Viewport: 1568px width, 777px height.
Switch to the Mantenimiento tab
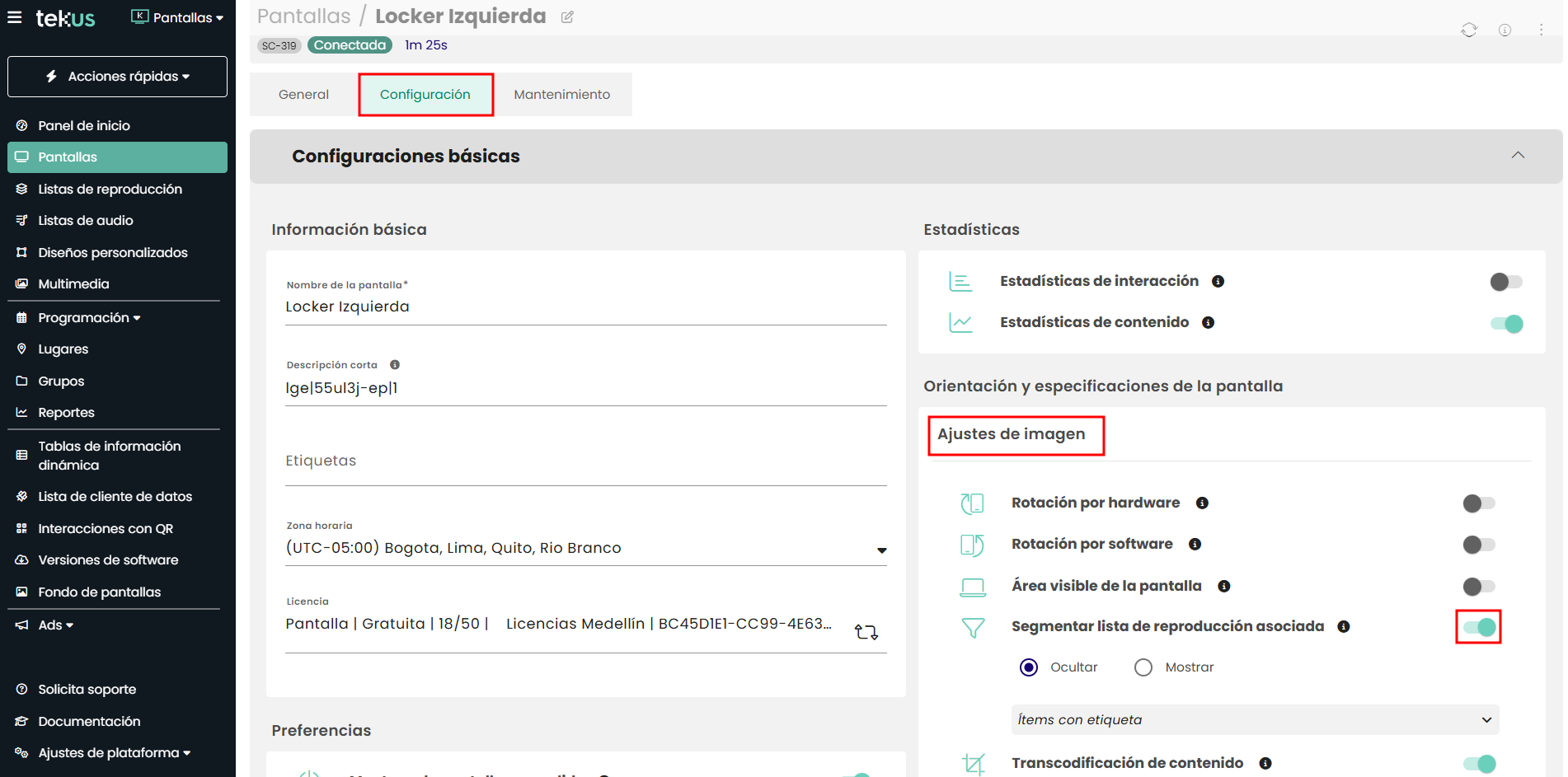[x=561, y=95]
